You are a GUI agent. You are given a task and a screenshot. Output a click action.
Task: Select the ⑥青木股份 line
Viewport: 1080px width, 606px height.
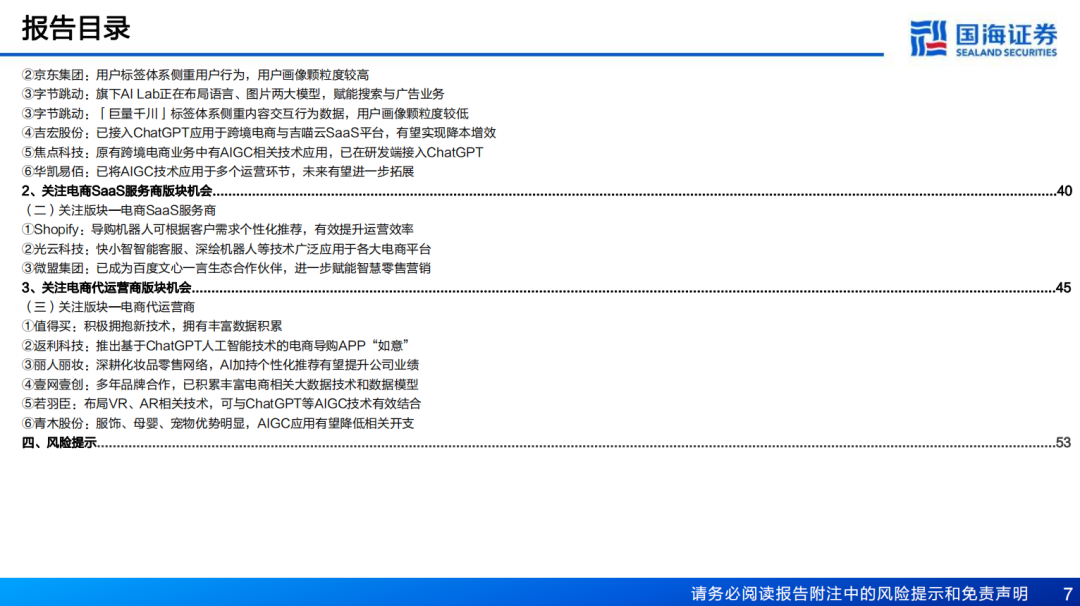(x=218, y=423)
